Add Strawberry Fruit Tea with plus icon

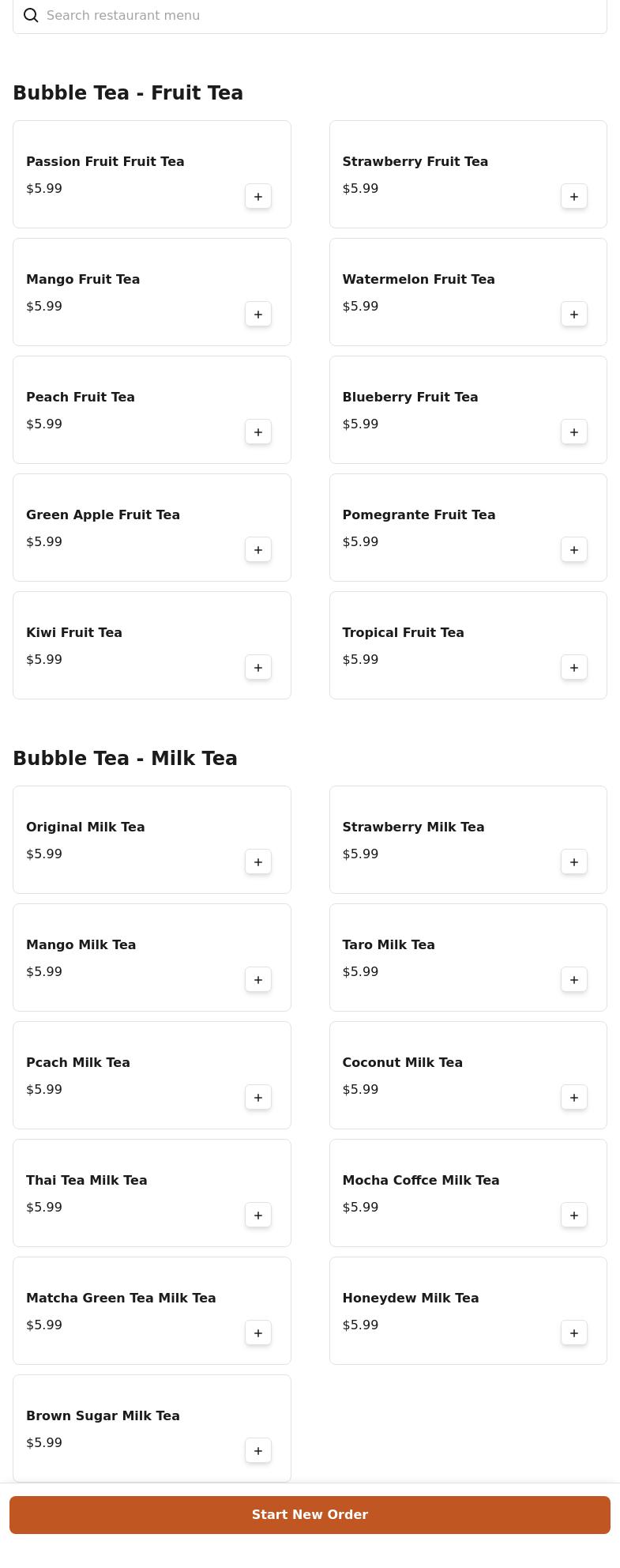click(x=574, y=197)
